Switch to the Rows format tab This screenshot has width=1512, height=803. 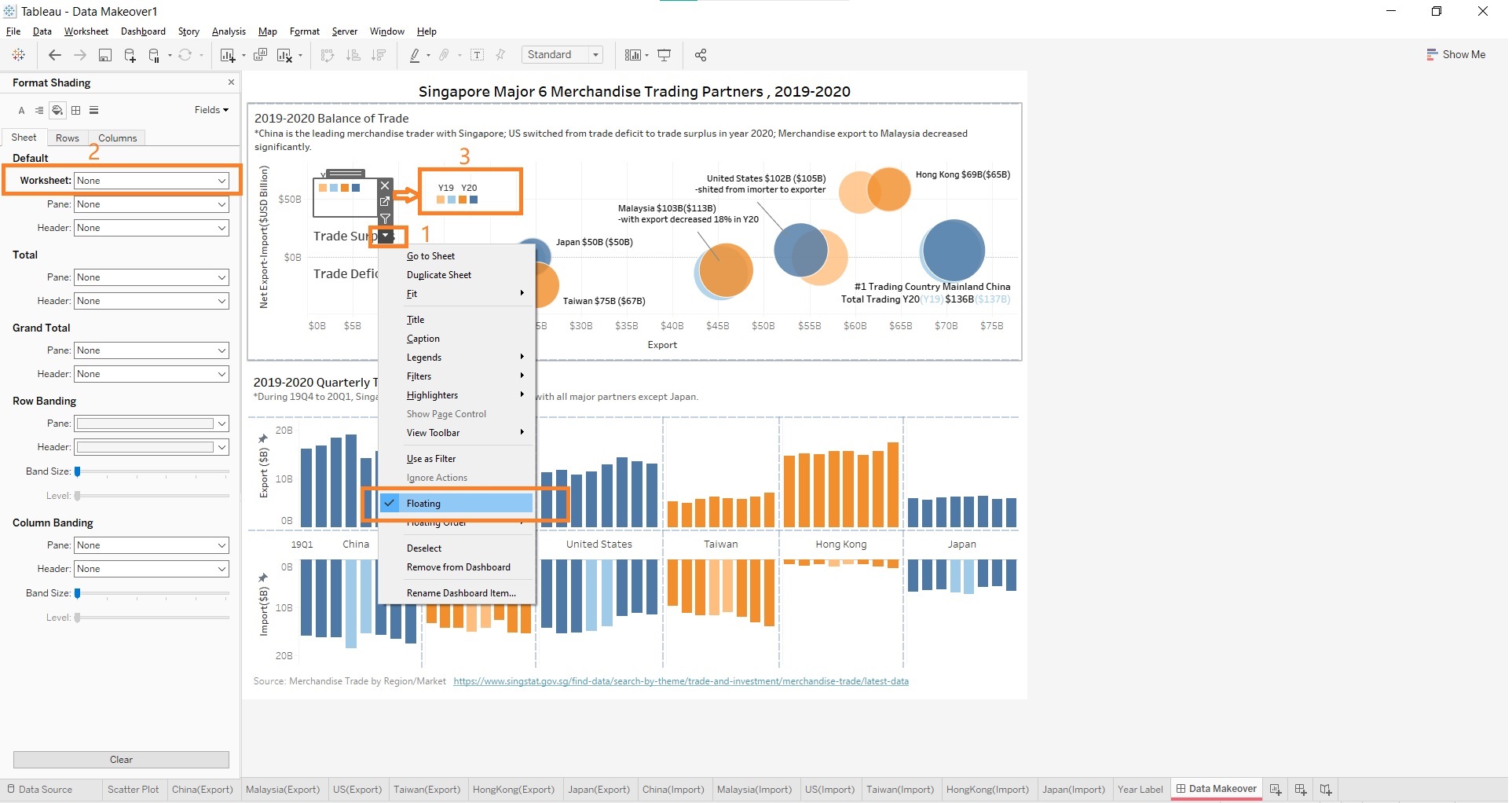click(68, 138)
